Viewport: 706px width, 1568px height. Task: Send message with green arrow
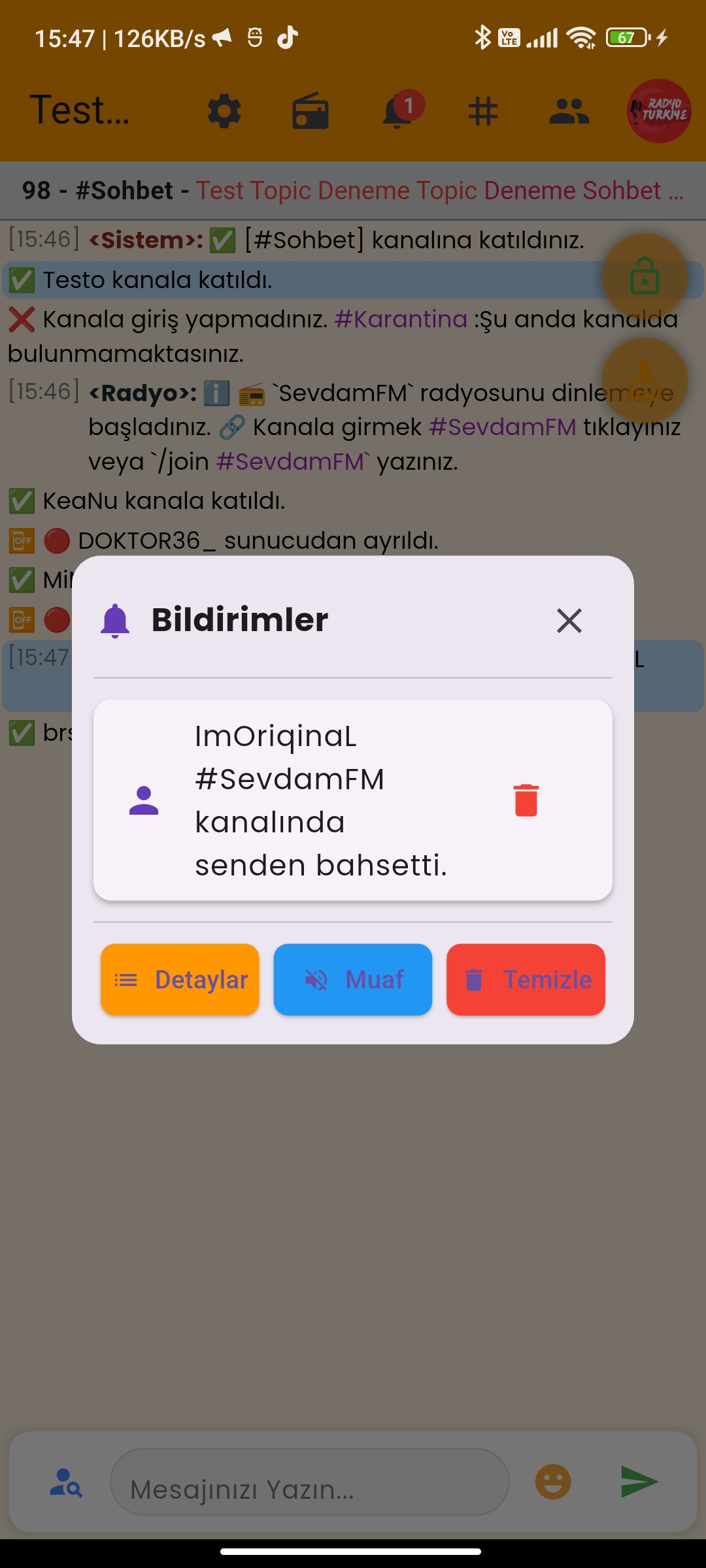(639, 1482)
